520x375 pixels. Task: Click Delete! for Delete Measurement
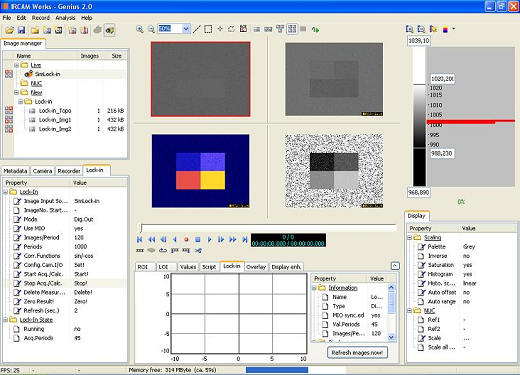point(83,292)
